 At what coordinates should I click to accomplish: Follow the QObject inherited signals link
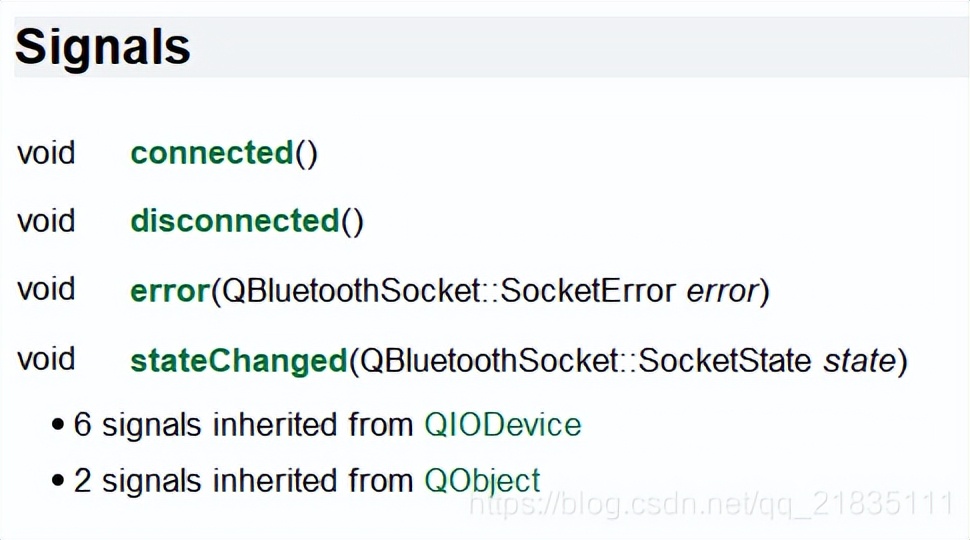coord(482,480)
